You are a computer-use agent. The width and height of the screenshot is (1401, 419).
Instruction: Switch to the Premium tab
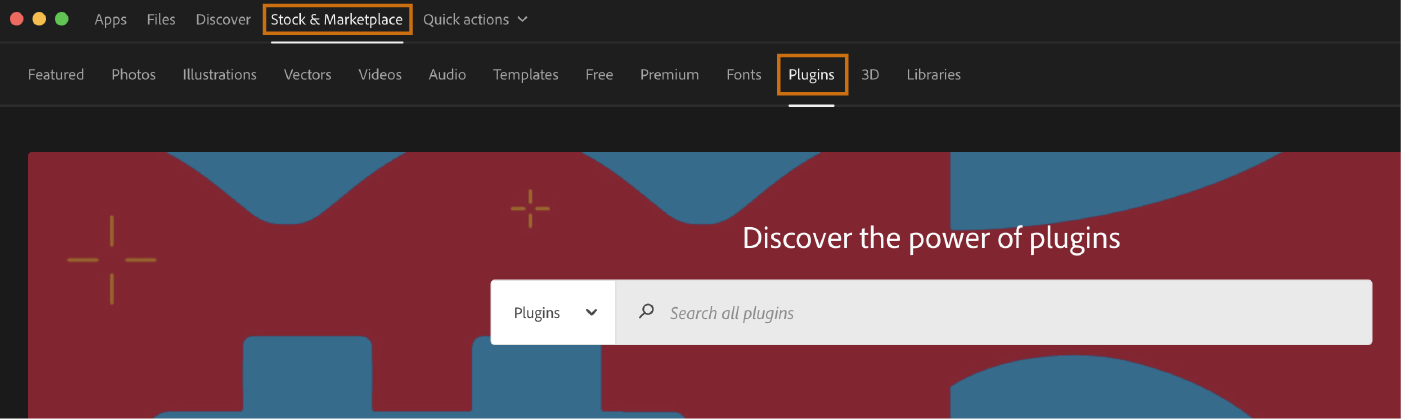pos(669,75)
